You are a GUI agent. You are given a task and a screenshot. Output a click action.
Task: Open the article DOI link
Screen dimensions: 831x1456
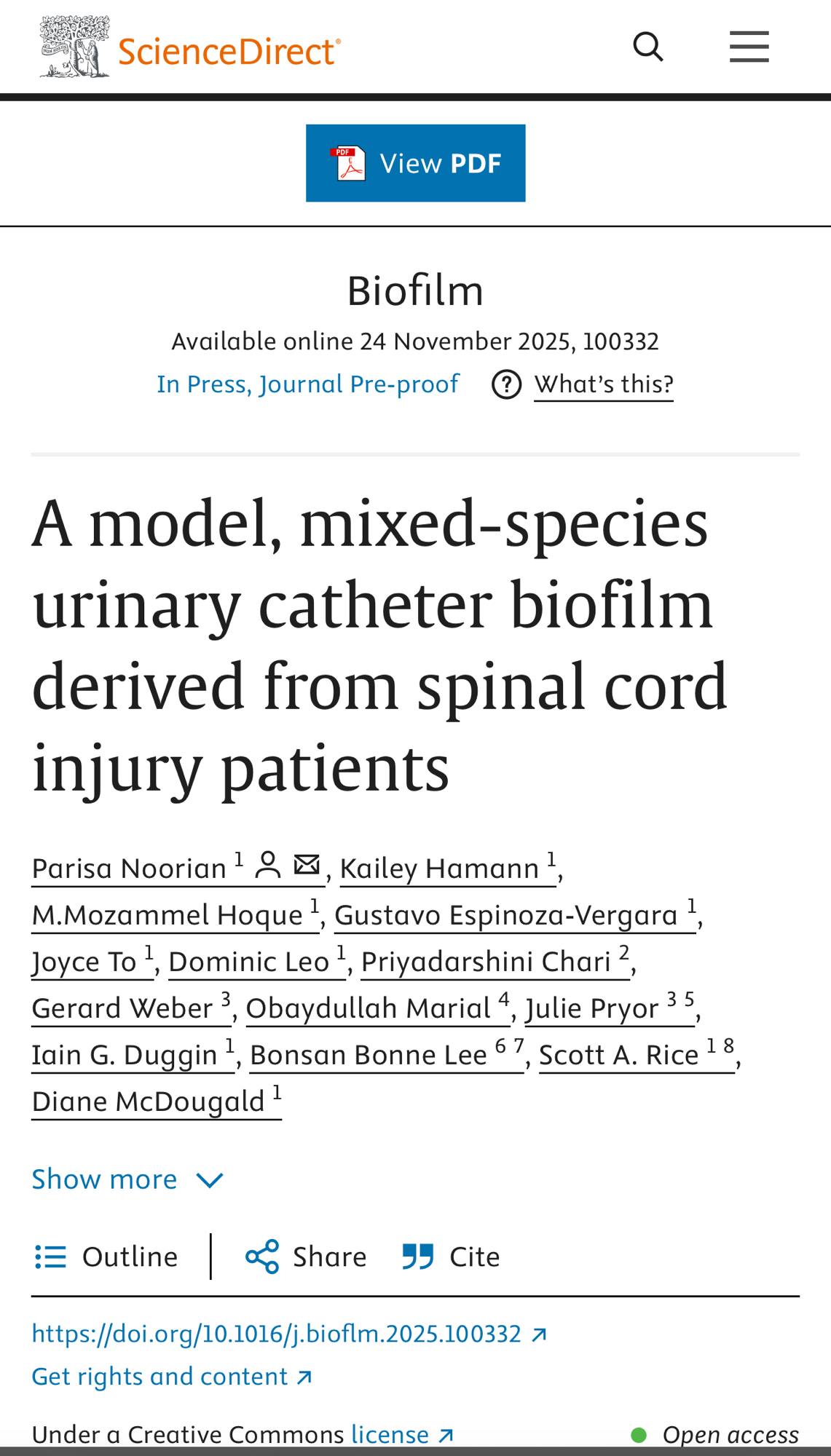(277, 1334)
